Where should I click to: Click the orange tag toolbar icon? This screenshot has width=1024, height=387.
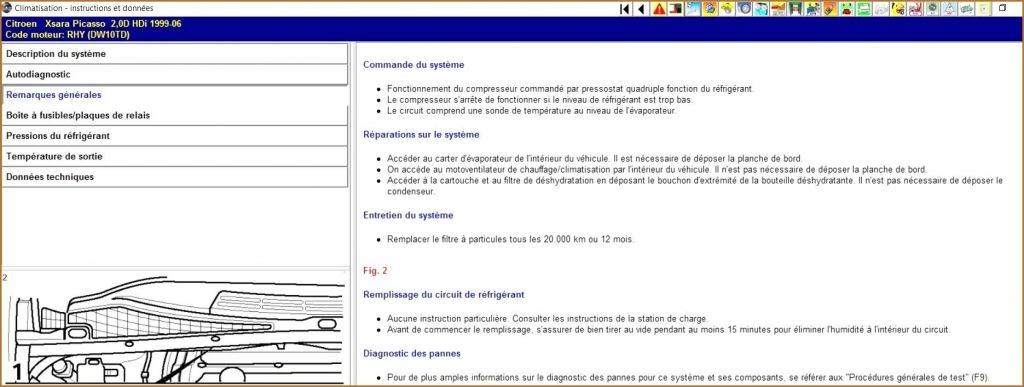pos(829,9)
